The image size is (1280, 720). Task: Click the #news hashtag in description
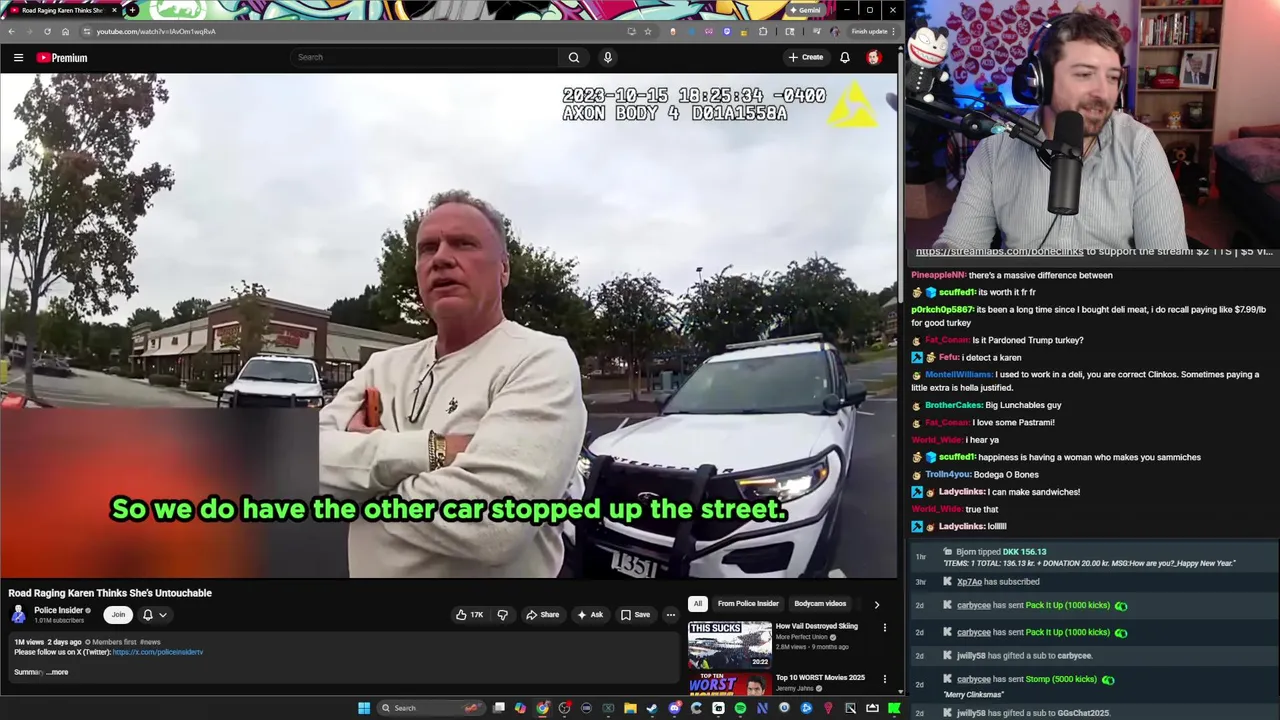tap(150, 642)
